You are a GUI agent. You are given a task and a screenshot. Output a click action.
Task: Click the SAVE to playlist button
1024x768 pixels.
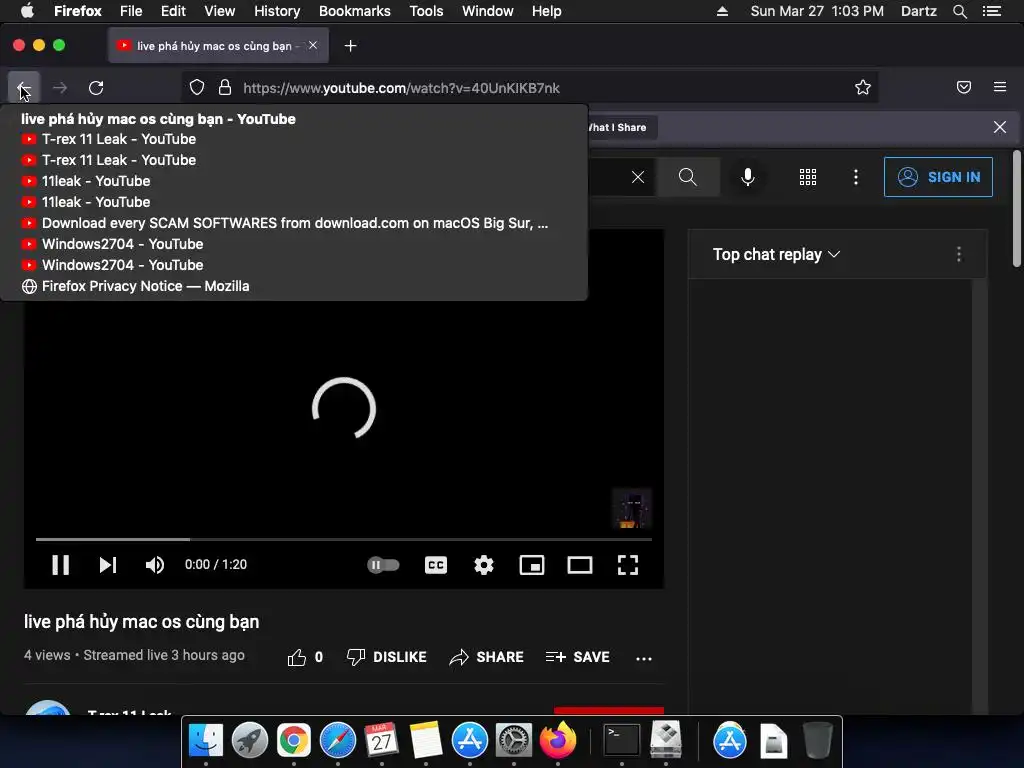coord(578,657)
